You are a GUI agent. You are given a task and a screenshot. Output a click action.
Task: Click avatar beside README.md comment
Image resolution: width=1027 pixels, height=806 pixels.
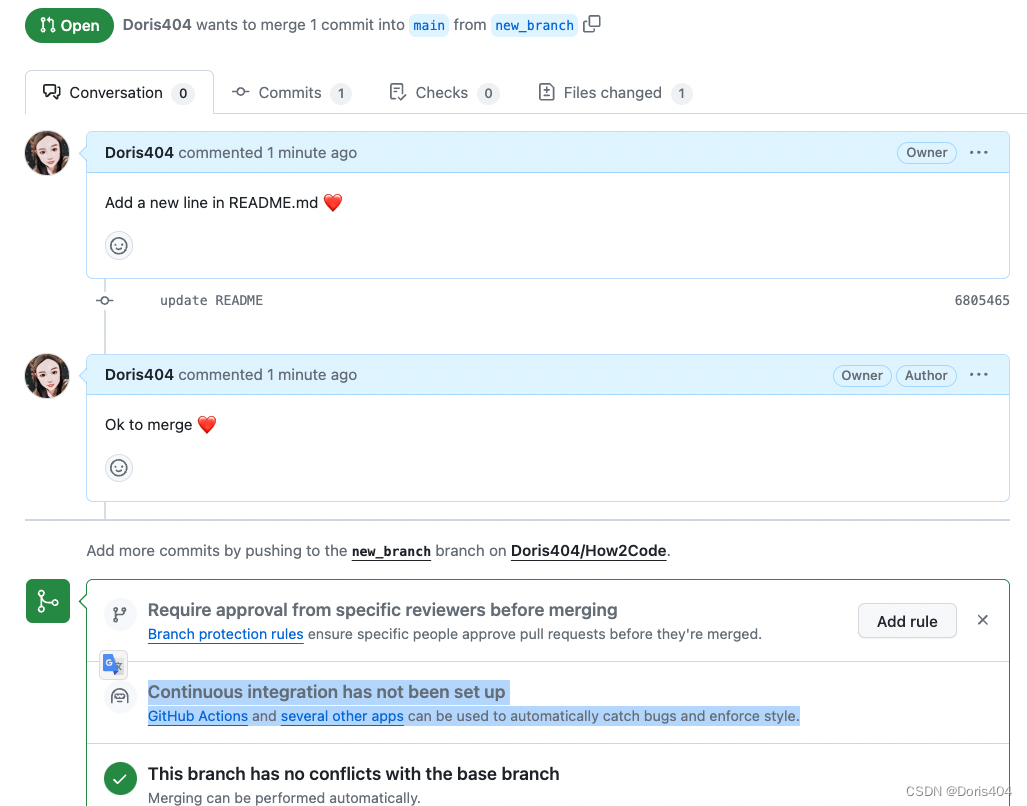coord(47,153)
